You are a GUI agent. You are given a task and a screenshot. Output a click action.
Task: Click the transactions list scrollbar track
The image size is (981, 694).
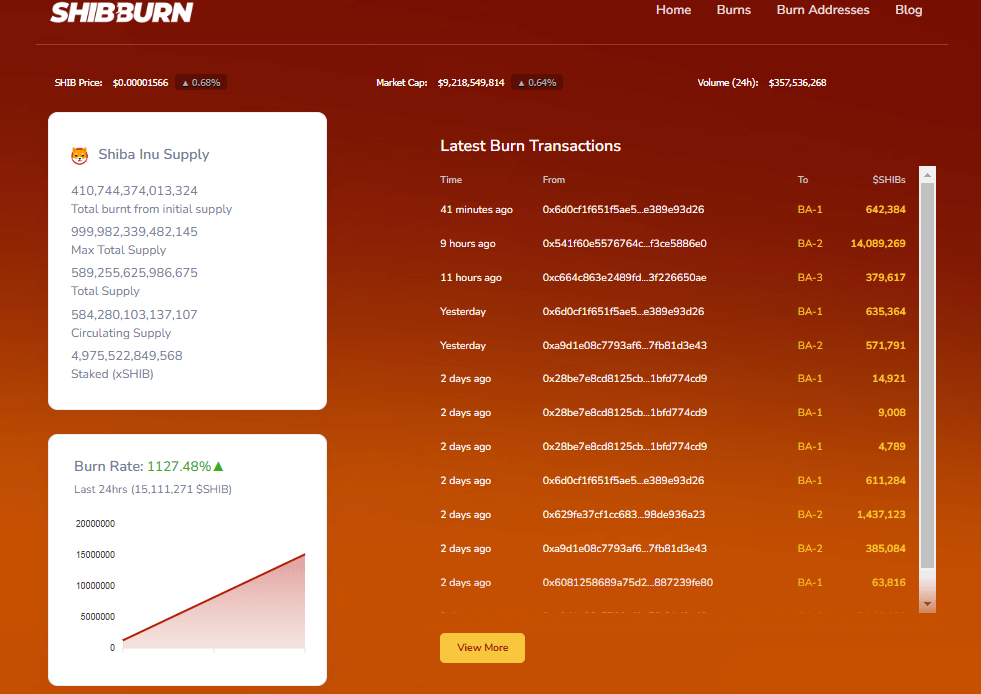click(x=927, y=400)
